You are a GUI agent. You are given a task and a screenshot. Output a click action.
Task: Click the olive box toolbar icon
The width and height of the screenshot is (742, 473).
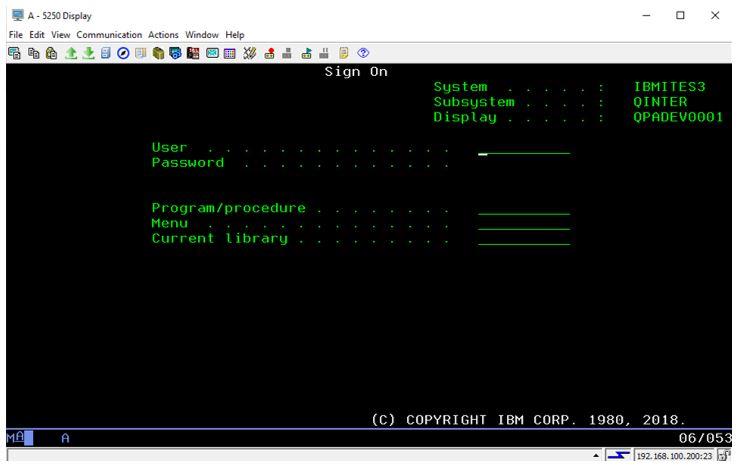158,53
